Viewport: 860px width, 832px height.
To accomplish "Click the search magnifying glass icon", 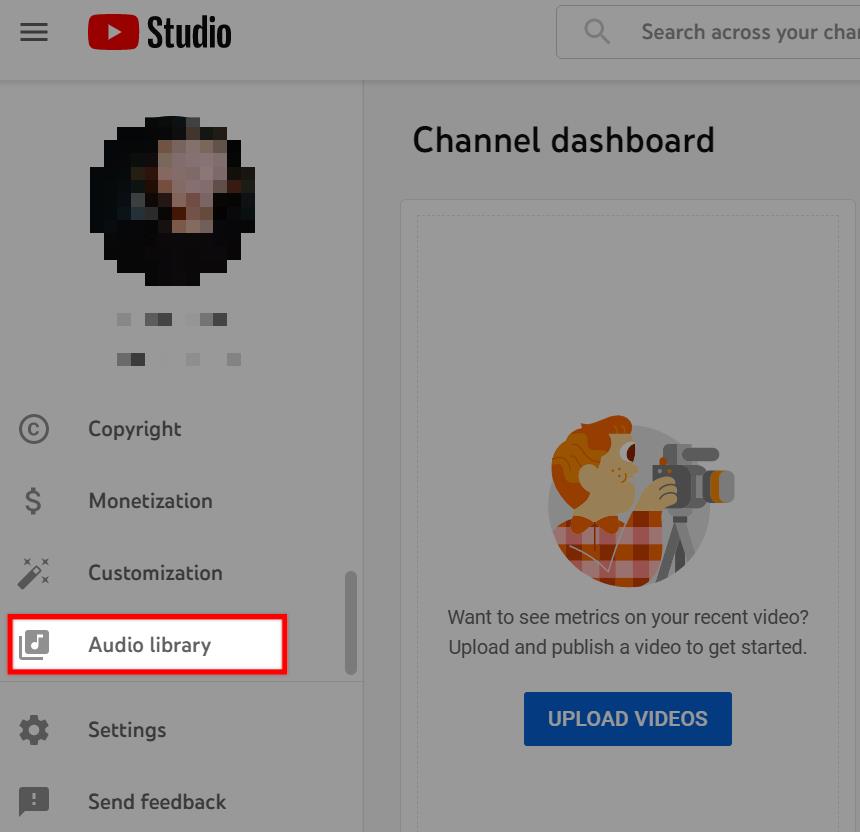I will tap(597, 31).
